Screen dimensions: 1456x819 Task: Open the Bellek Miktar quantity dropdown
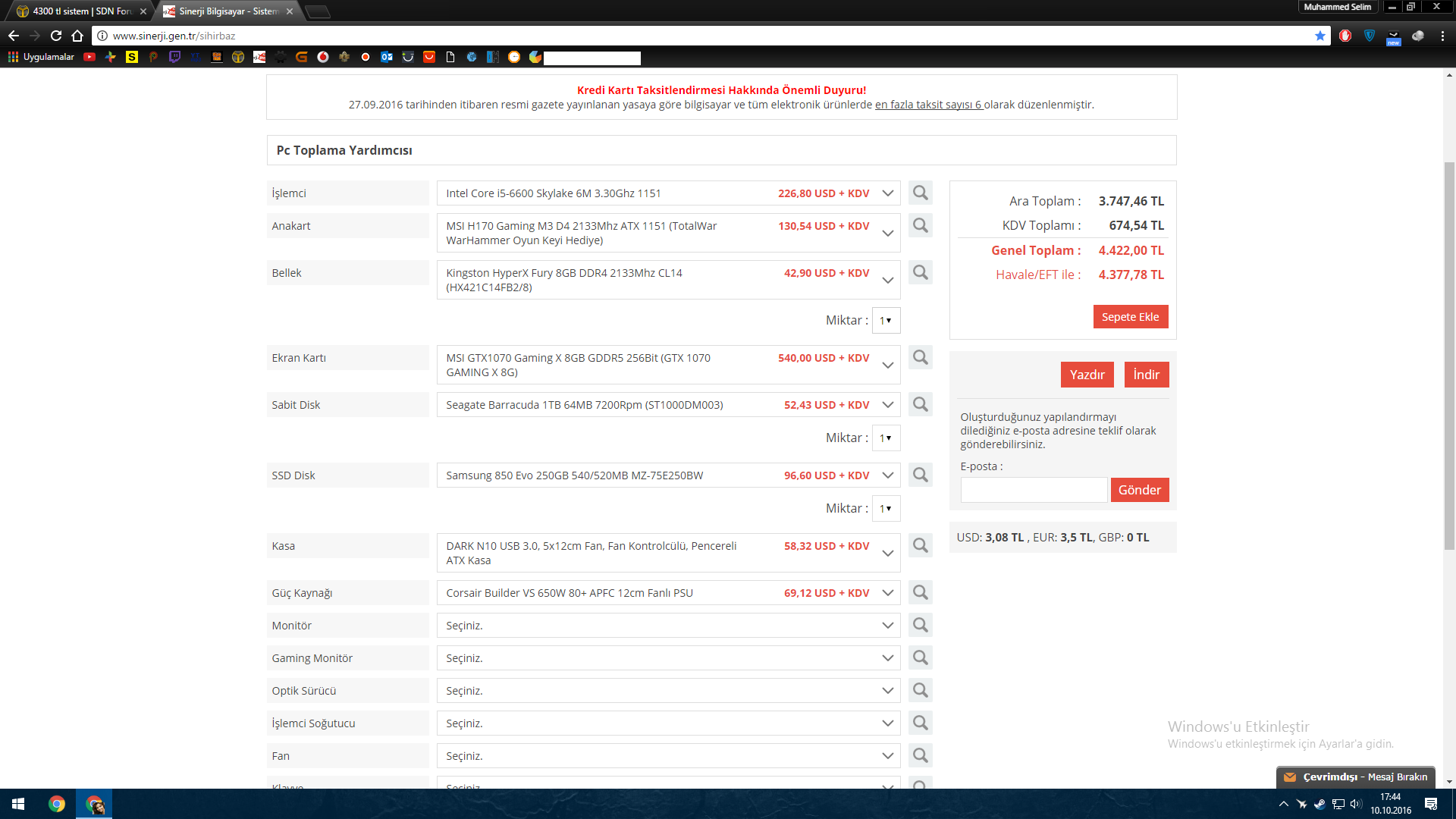(x=886, y=321)
